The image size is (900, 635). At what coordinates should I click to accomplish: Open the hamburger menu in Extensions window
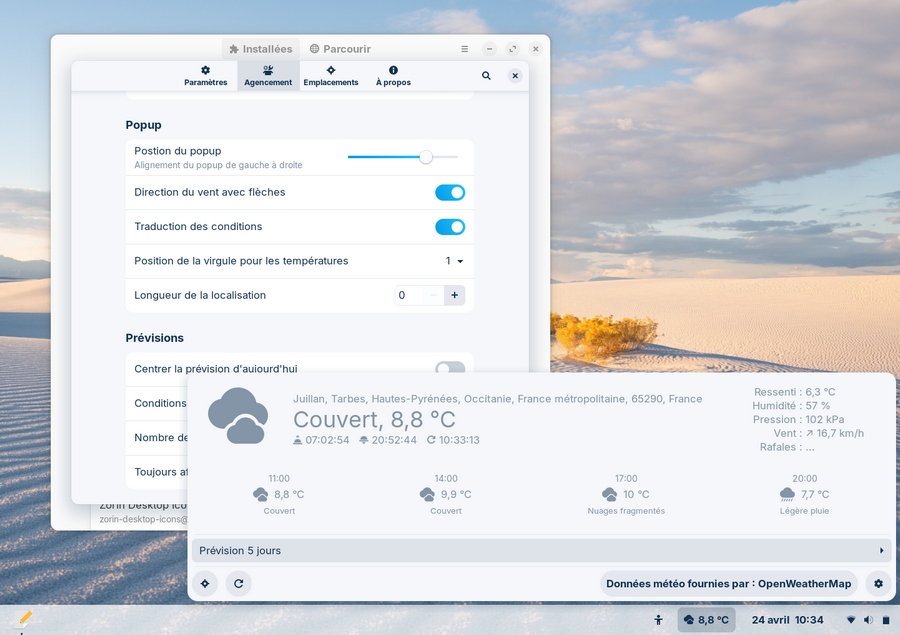tap(464, 49)
